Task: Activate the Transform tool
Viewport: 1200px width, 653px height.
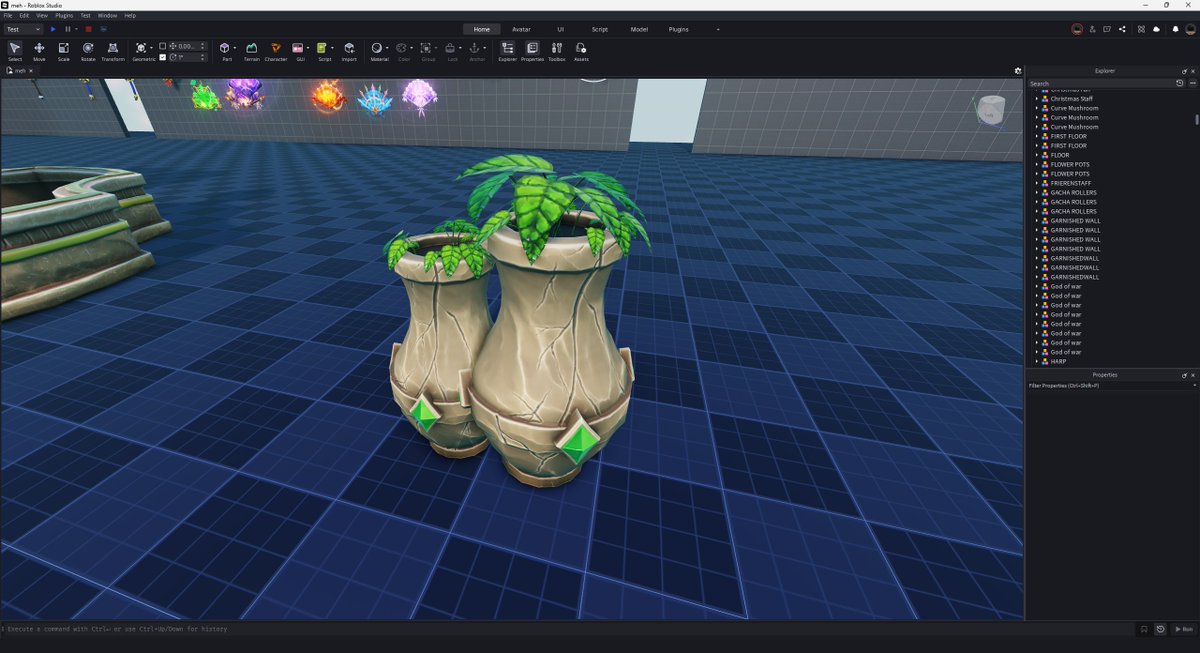Action: [113, 51]
